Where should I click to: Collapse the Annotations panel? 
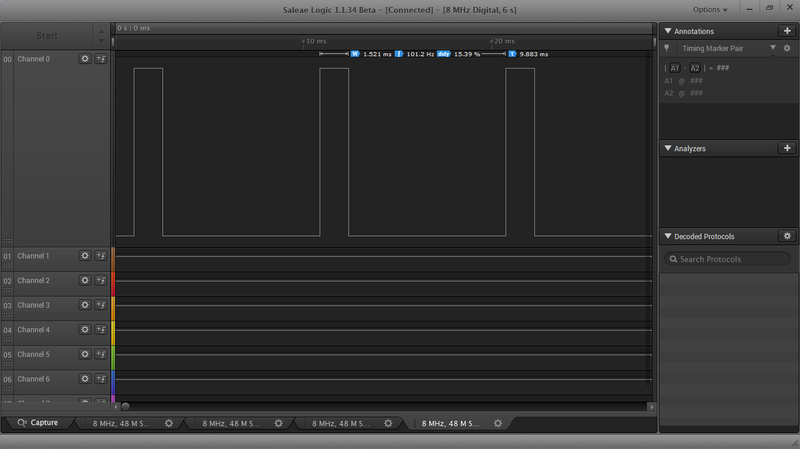[668, 31]
